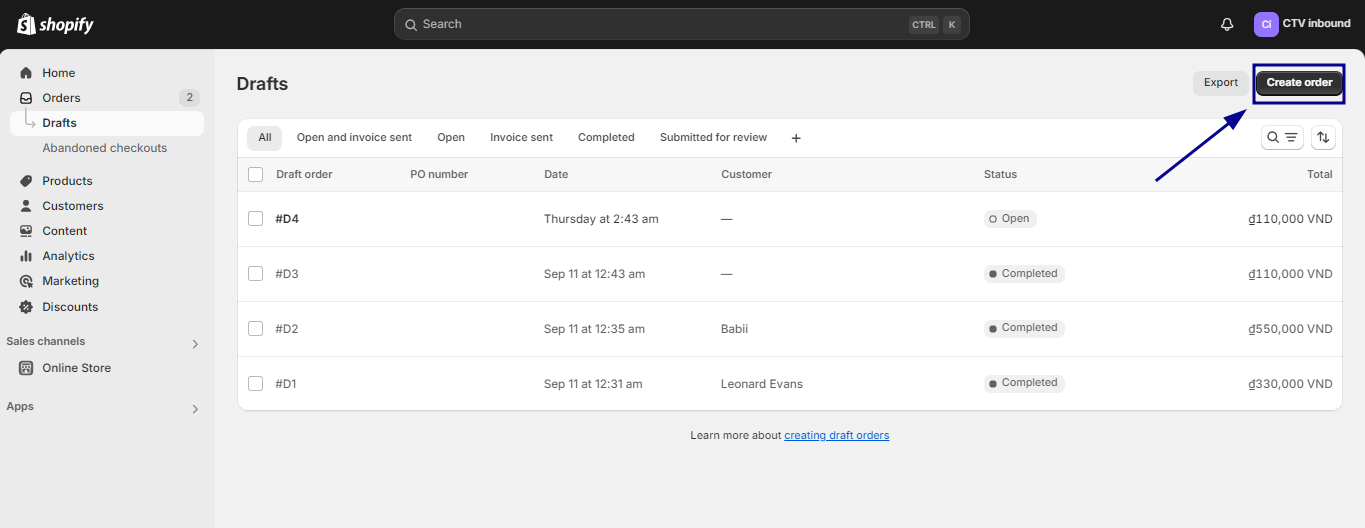Screen dimensions: 1365x528
Task: Switch to the Invoice sent tab
Action: 521,138
